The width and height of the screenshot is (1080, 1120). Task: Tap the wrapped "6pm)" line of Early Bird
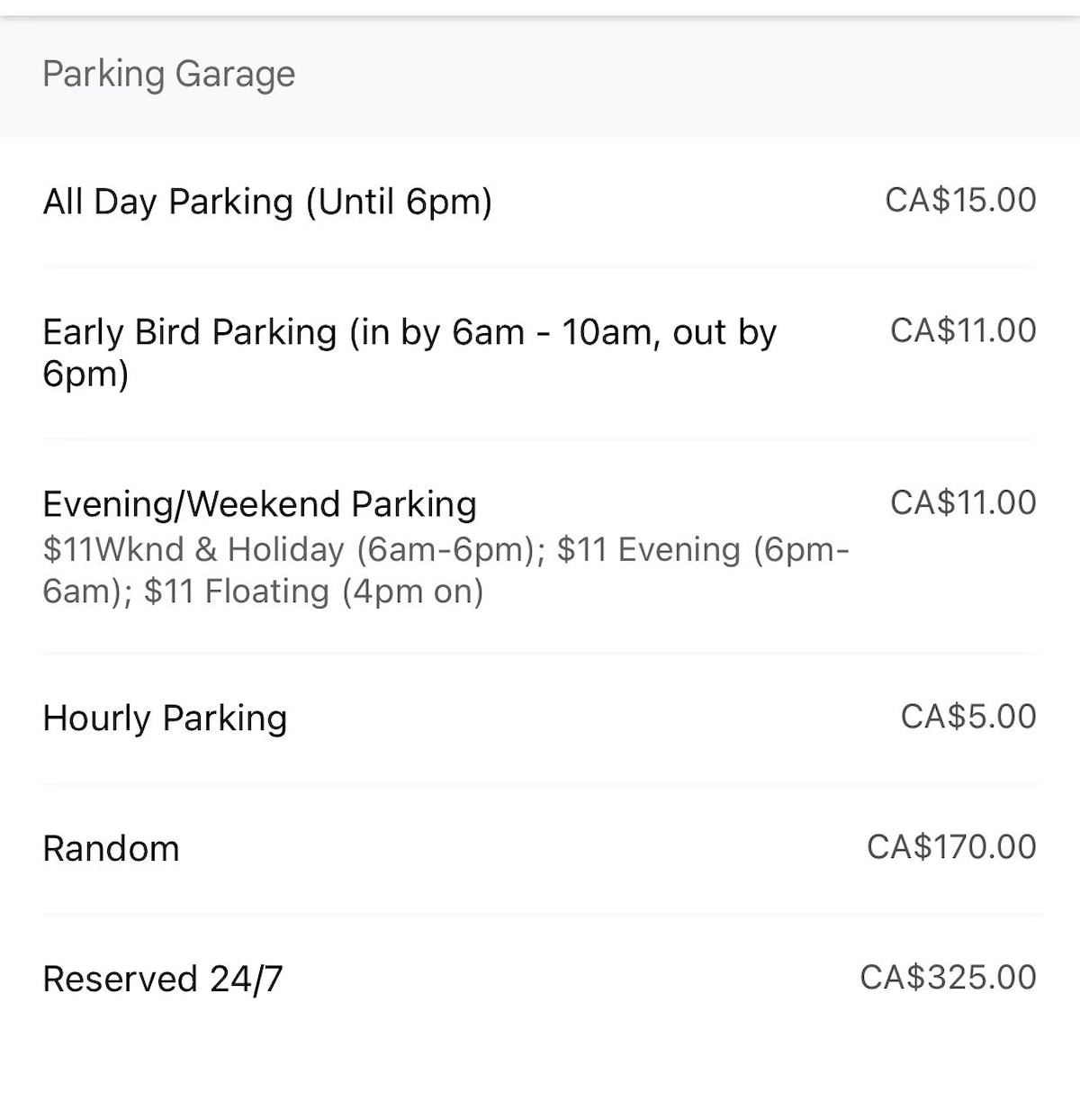pyautogui.click(x=85, y=374)
